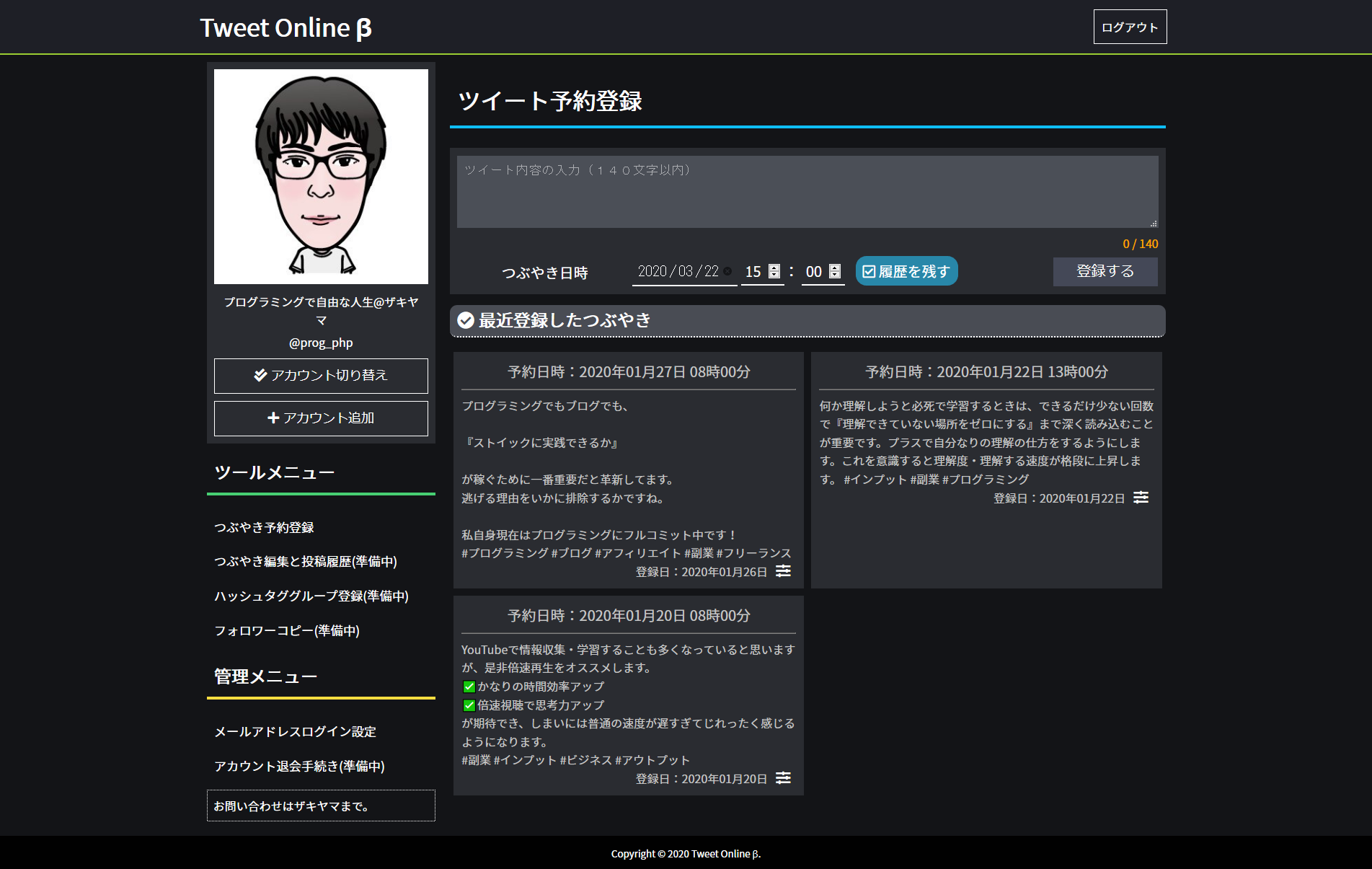Open options icon for the 01月22日 registered tweet
This screenshot has width=1372, height=869.
[1141, 498]
